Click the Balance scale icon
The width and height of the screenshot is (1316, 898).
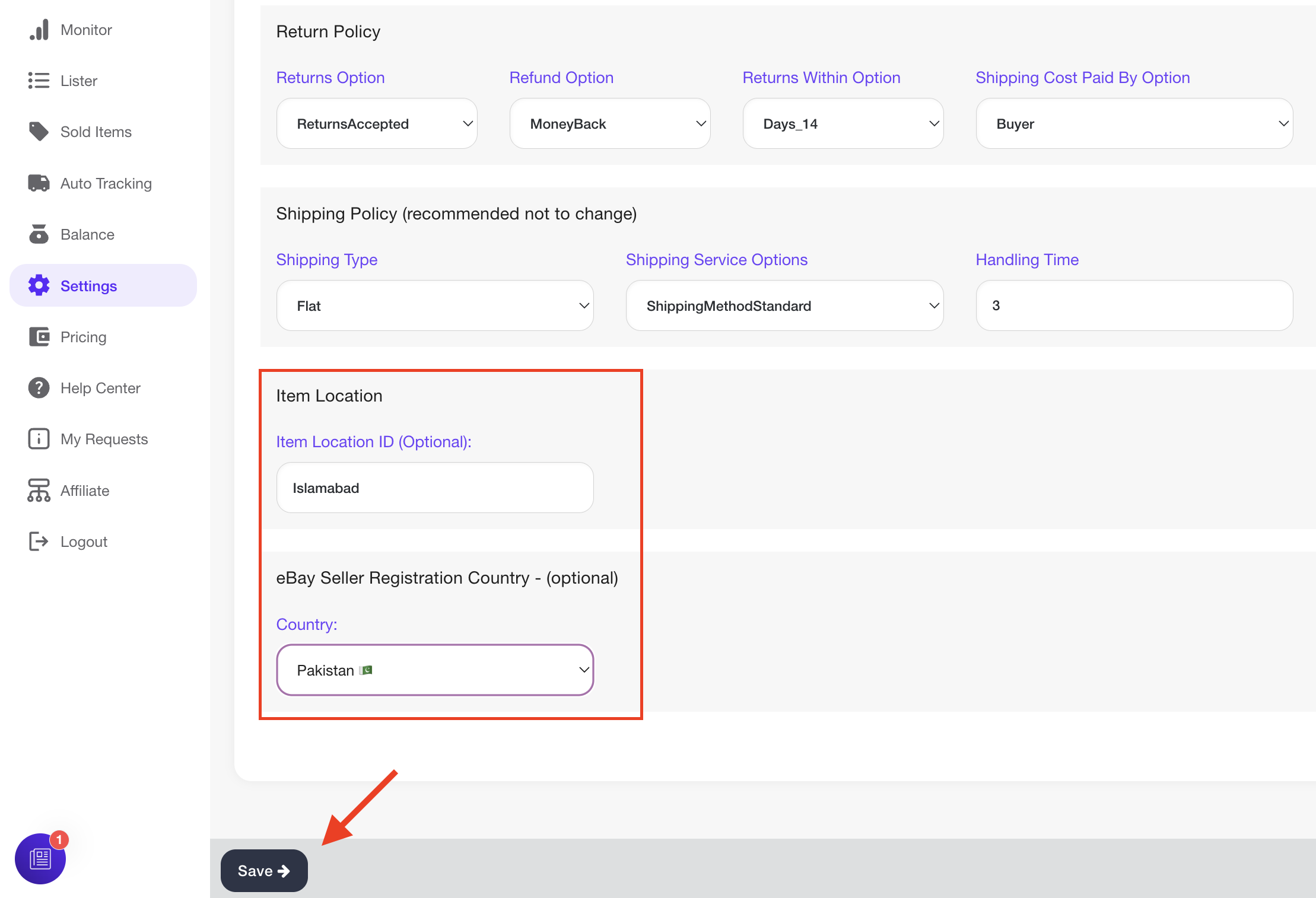coord(39,234)
